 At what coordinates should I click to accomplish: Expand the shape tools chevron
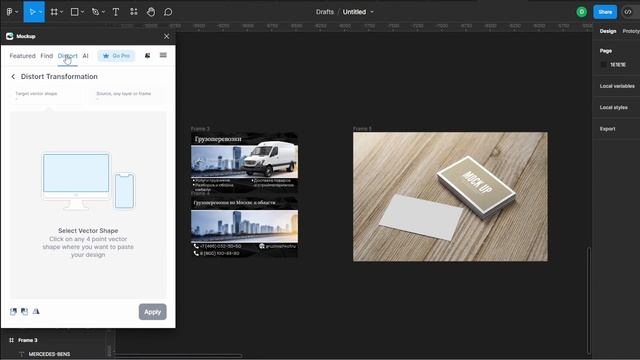pyautogui.click(x=82, y=12)
